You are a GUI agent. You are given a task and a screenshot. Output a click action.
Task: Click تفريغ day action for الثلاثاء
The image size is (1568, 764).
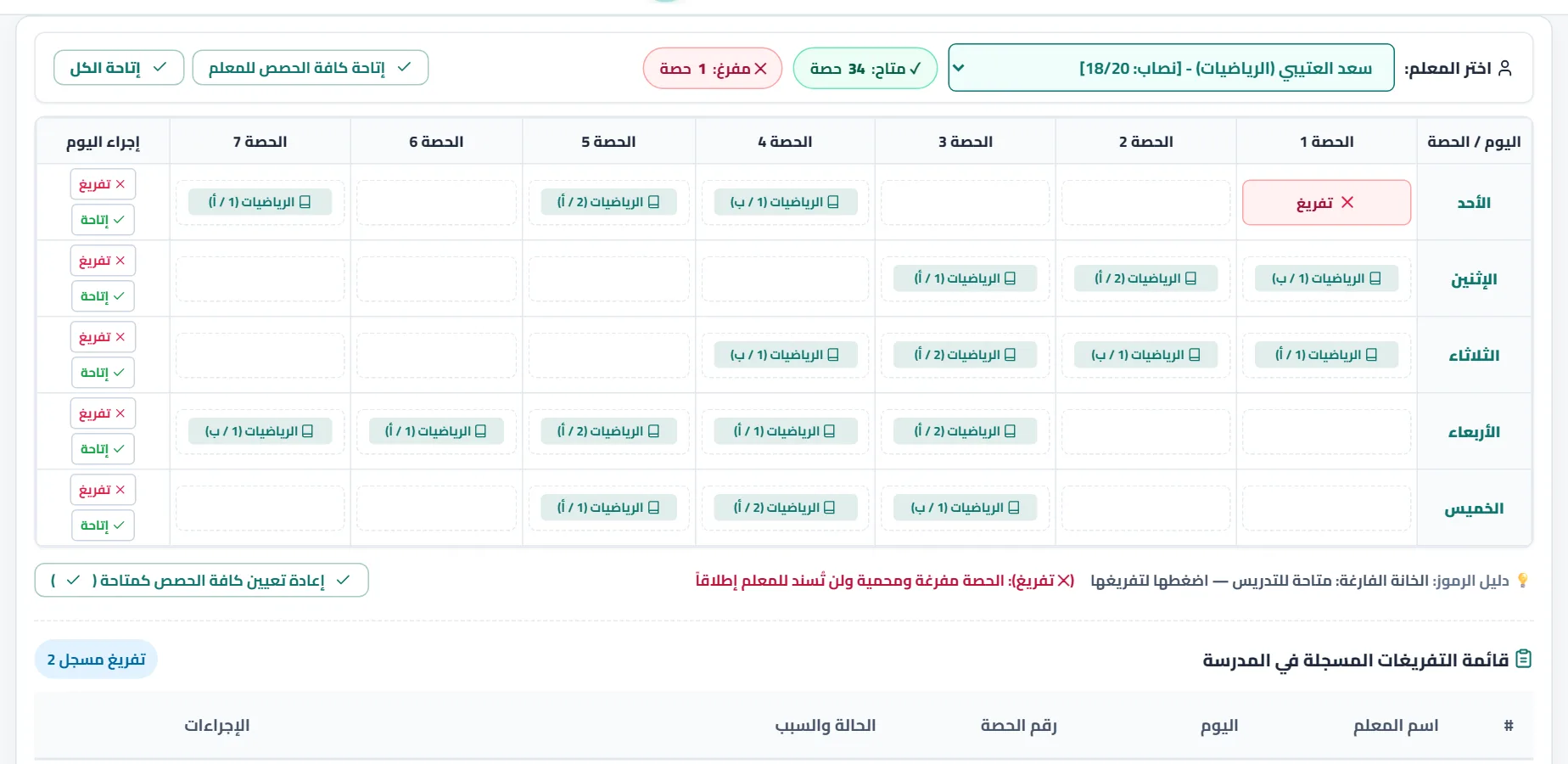click(103, 337)
